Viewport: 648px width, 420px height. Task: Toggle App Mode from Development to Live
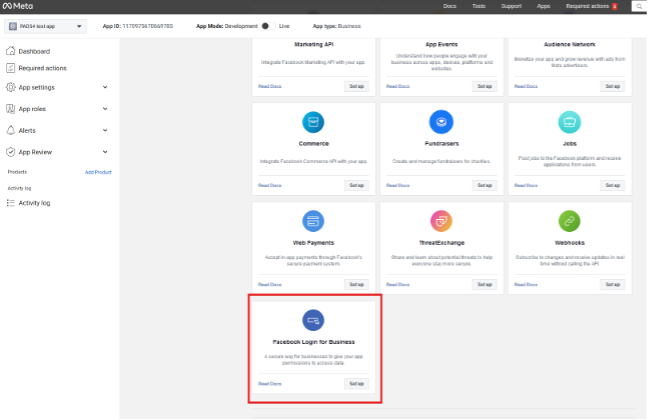[268, 26]
